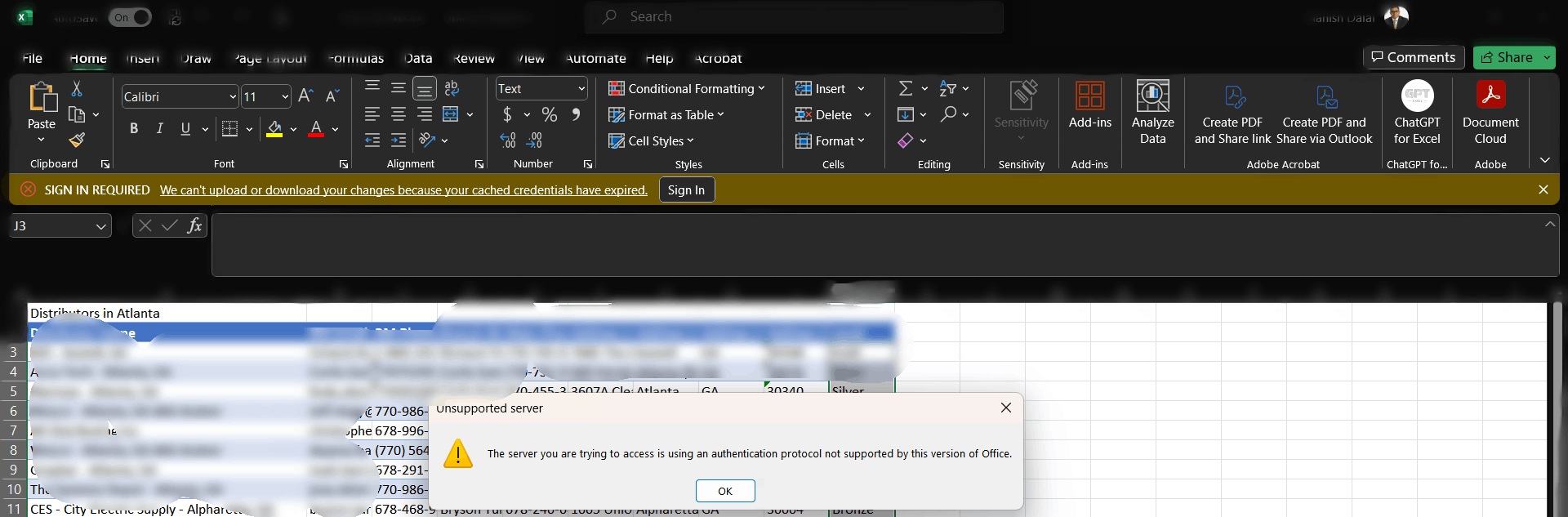Click the Merge and Center icon

[x=450, y=114]
